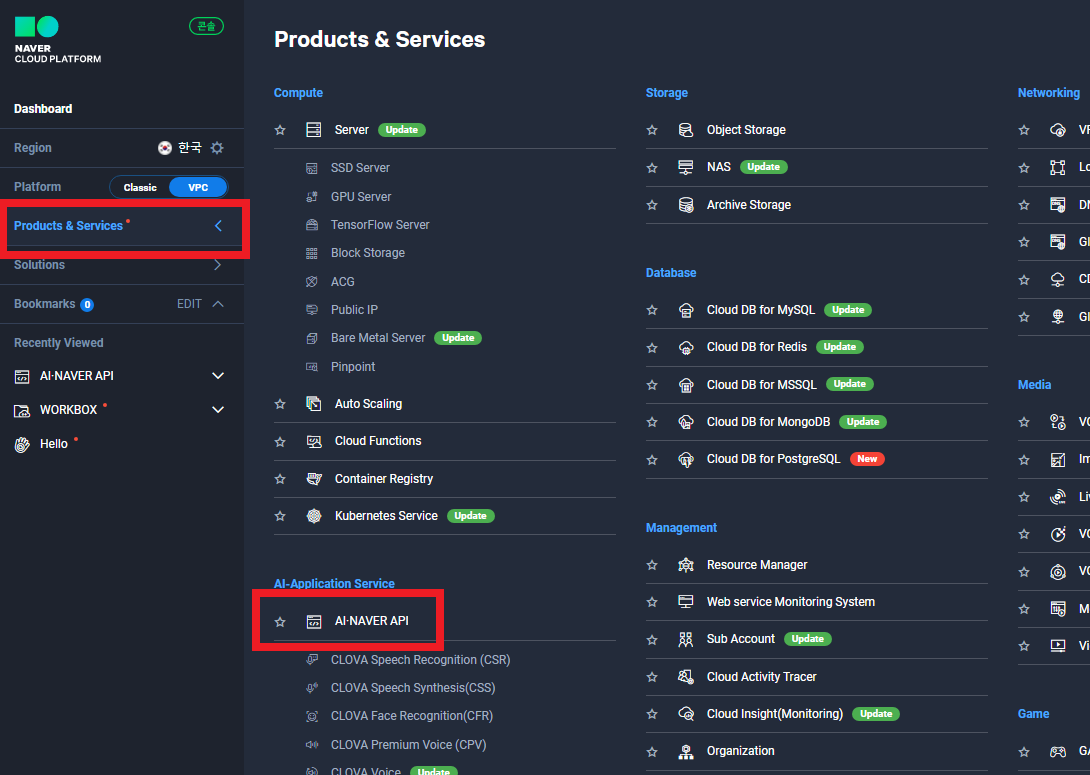This screenshot has height=775, width=1090.
Task: Open CLOVA Speech Recognition (CSR) link
Action: point(421,660)
